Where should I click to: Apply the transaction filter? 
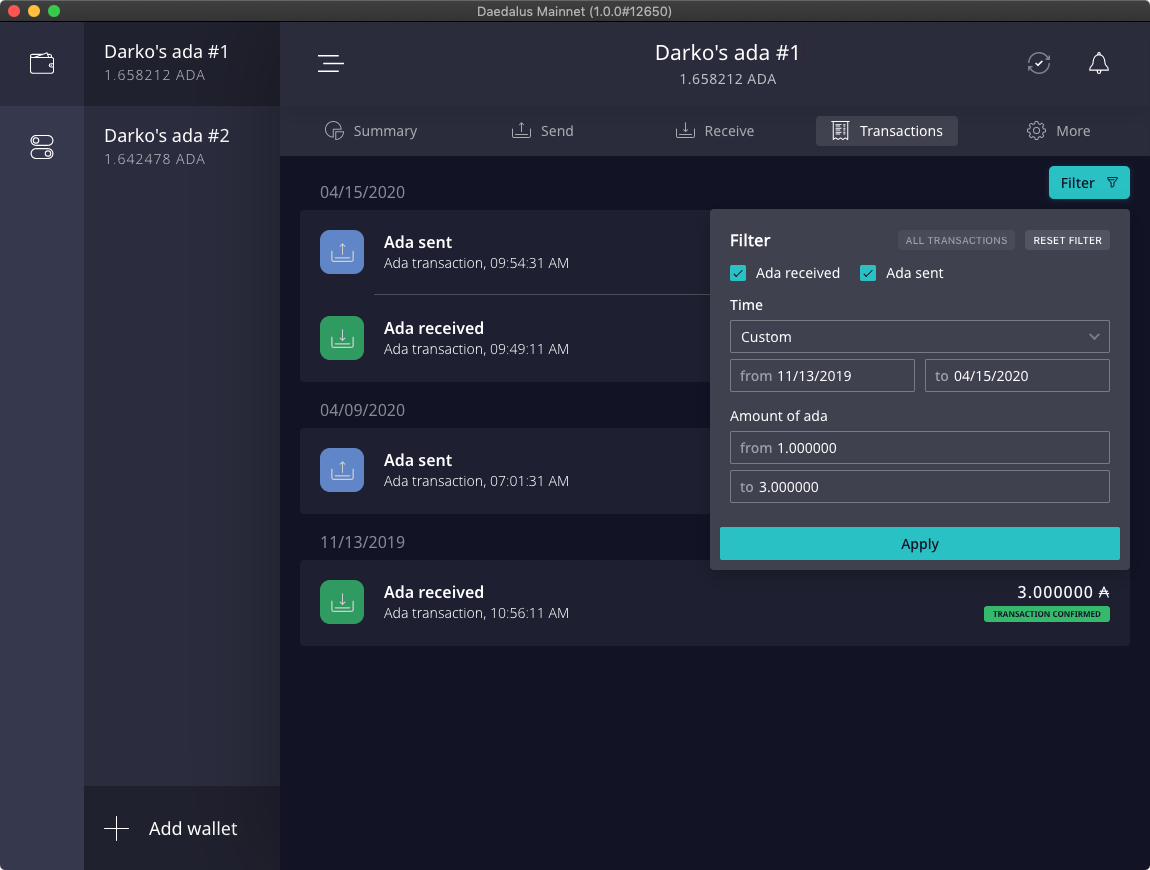[920, 544]
